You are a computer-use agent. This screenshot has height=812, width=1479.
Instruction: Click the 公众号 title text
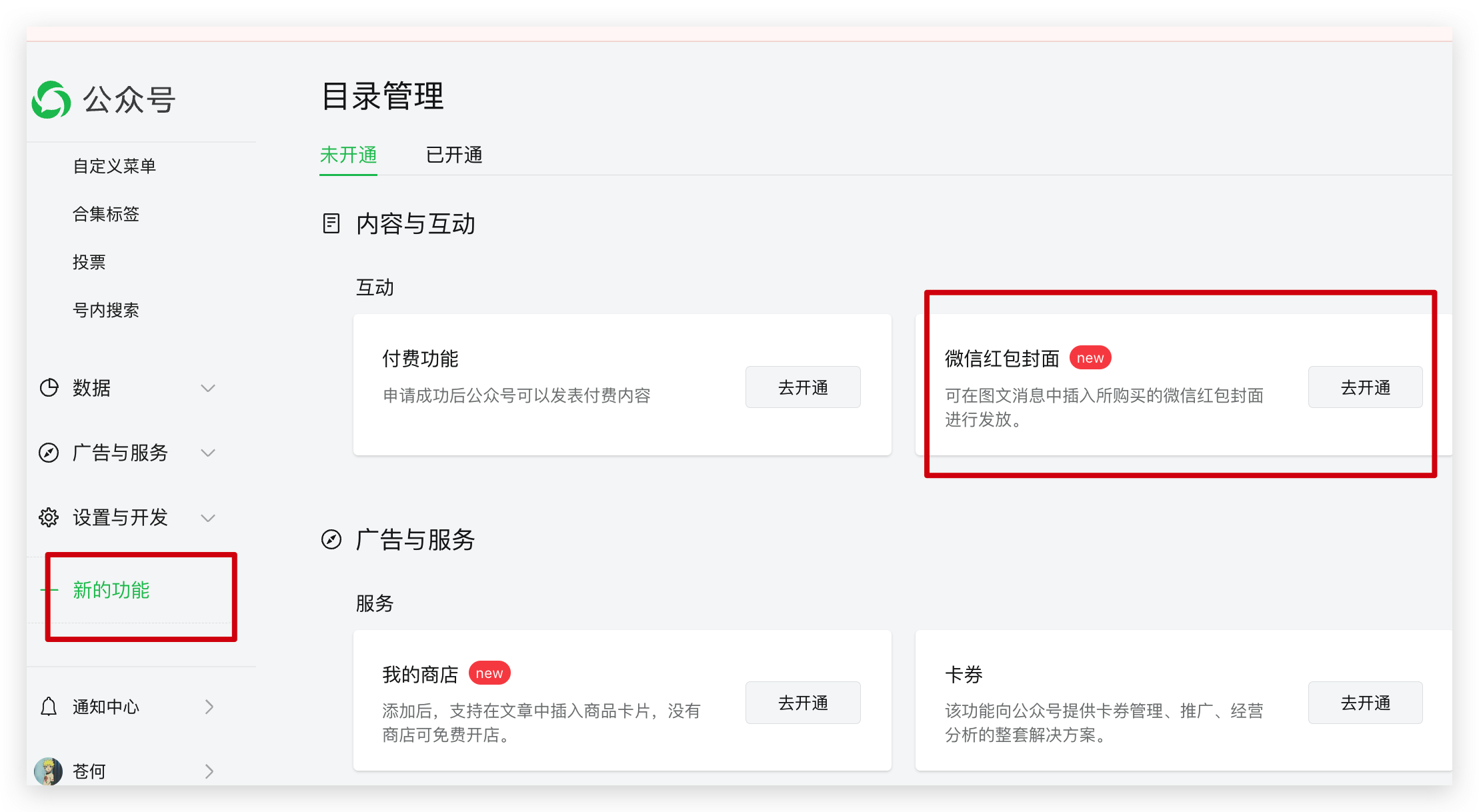(x=129, y=100)
